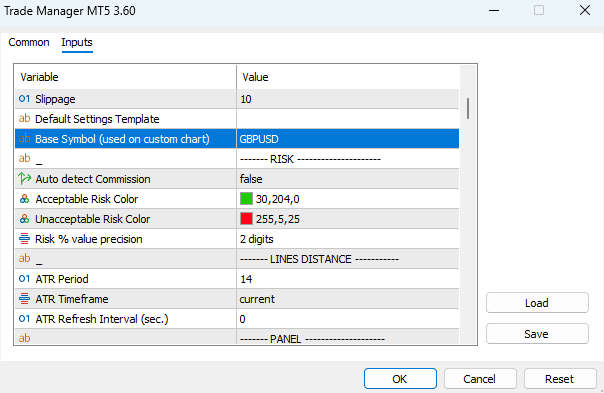Select the 'Acceptable Risk Color' variable name
604x393 pixels.
coord(87,199)
